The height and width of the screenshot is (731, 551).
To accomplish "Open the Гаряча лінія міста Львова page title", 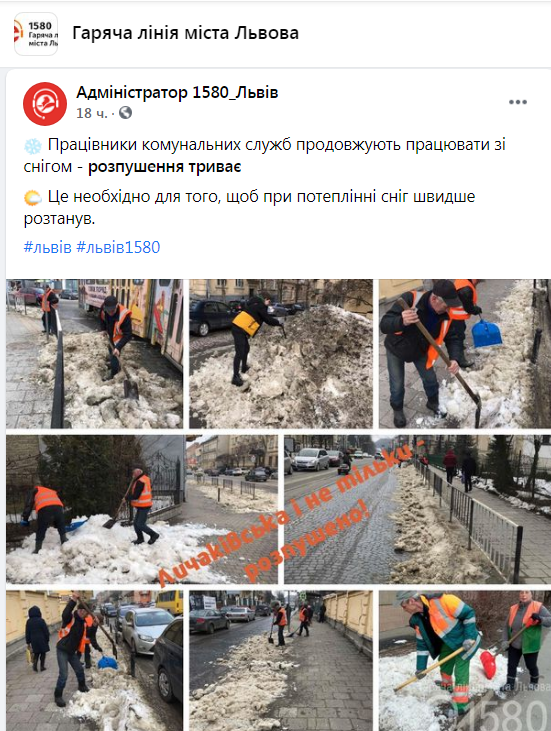I will click(x=185, y=33).
